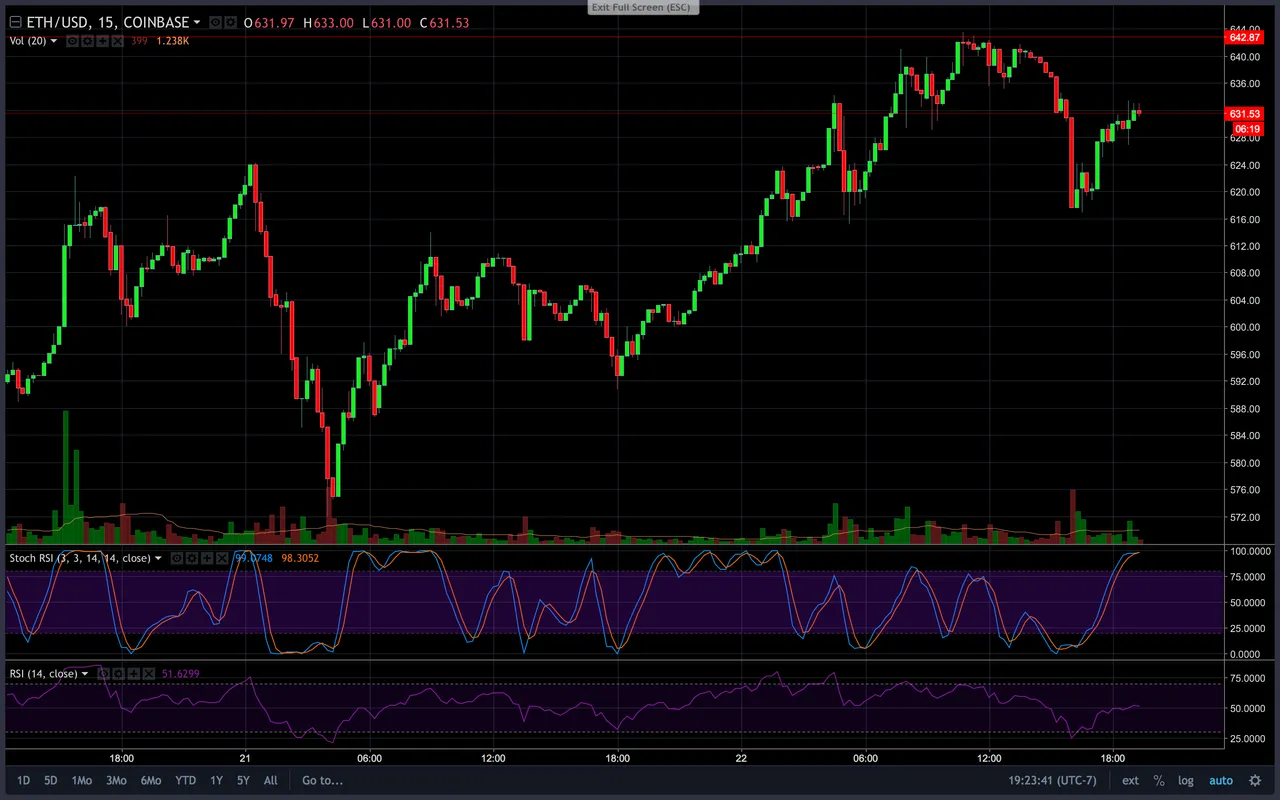This screenshot has width=1280, height=800.
Task: Click the volume value 1.238K
Action: [x=173, y=41]
